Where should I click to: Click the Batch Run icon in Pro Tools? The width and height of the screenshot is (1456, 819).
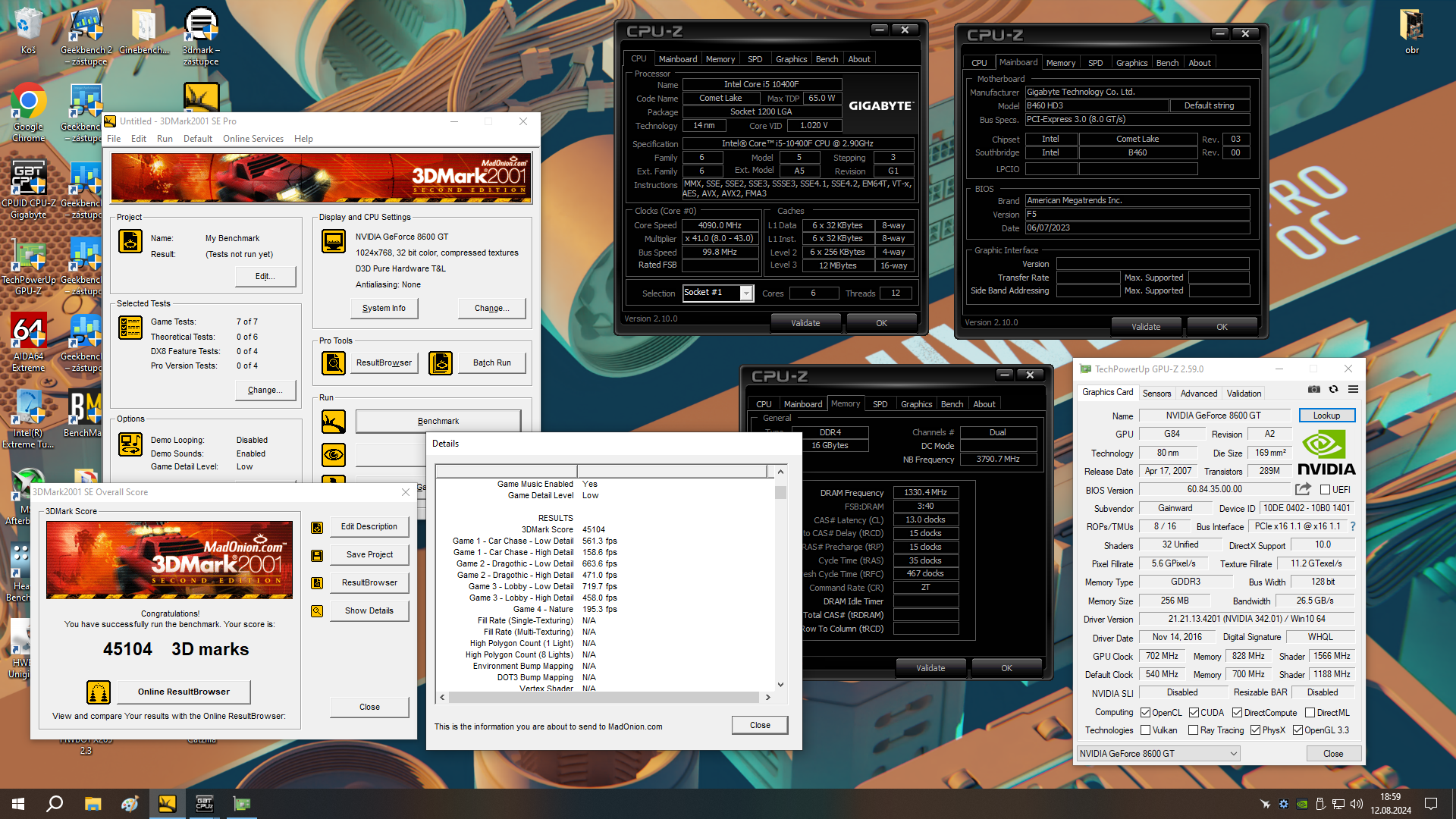click(x=441, y=363)
